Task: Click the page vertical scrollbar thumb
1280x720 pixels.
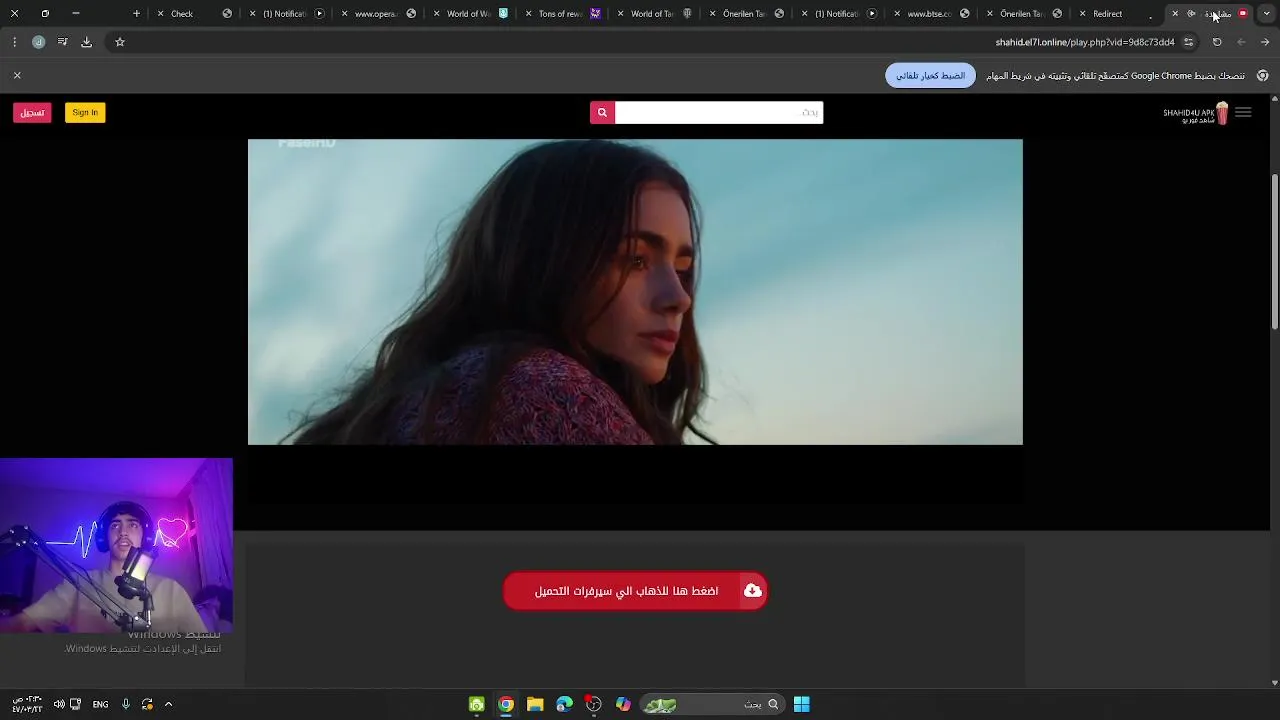Action: point(1274,252)
